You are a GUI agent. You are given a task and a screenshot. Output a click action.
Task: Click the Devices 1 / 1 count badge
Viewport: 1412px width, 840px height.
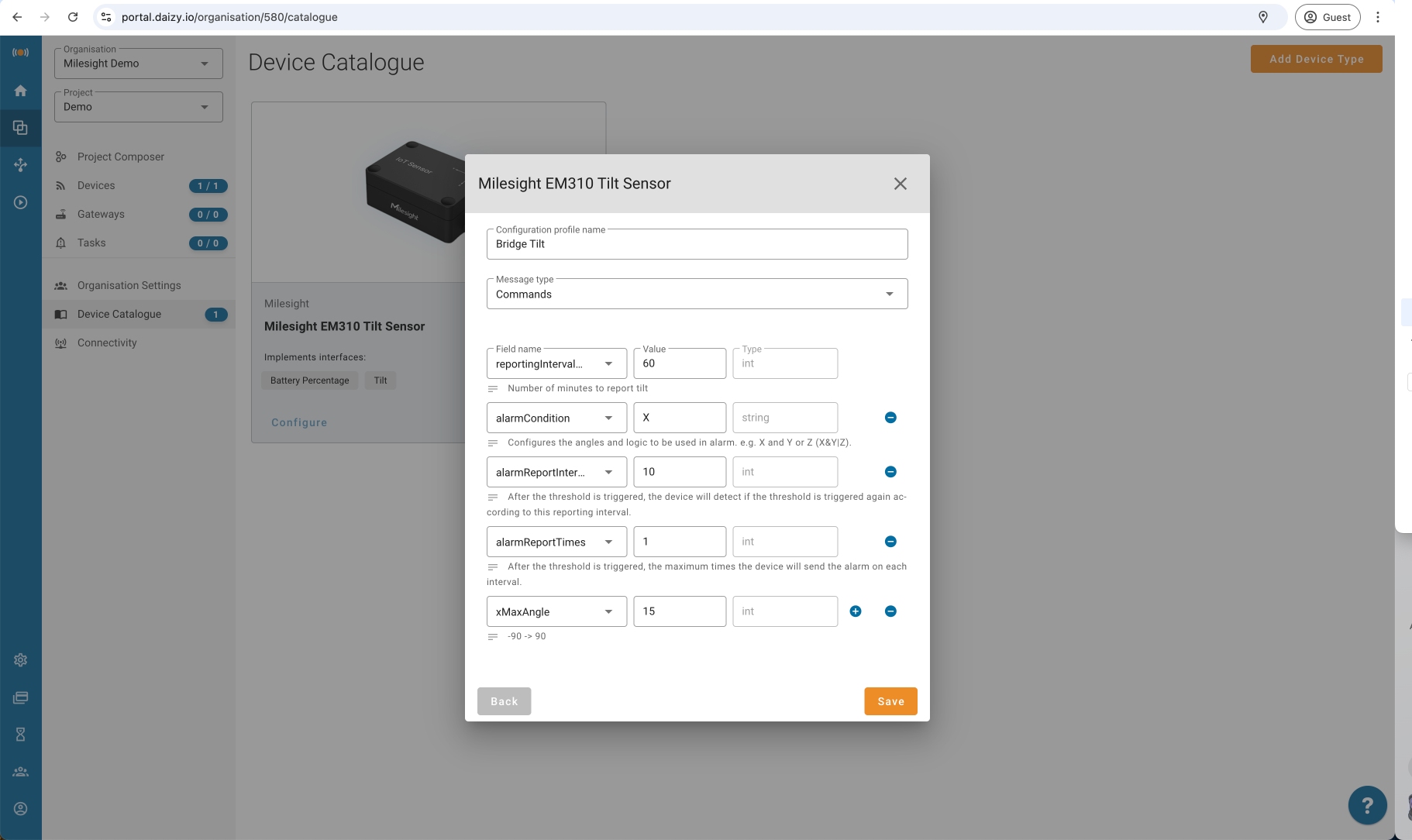click(208, 186)
